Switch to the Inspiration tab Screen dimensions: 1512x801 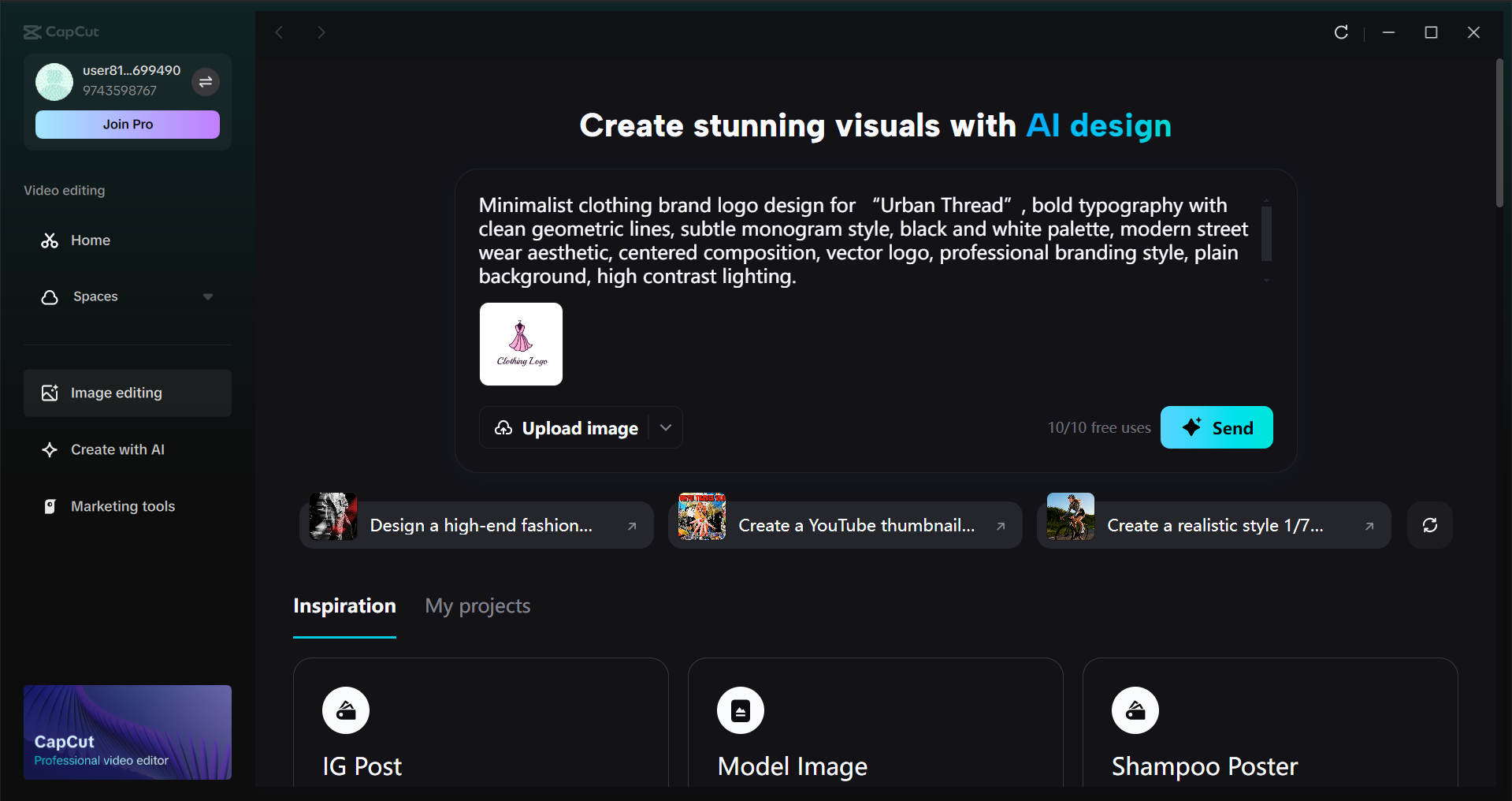tap(344, 605)
